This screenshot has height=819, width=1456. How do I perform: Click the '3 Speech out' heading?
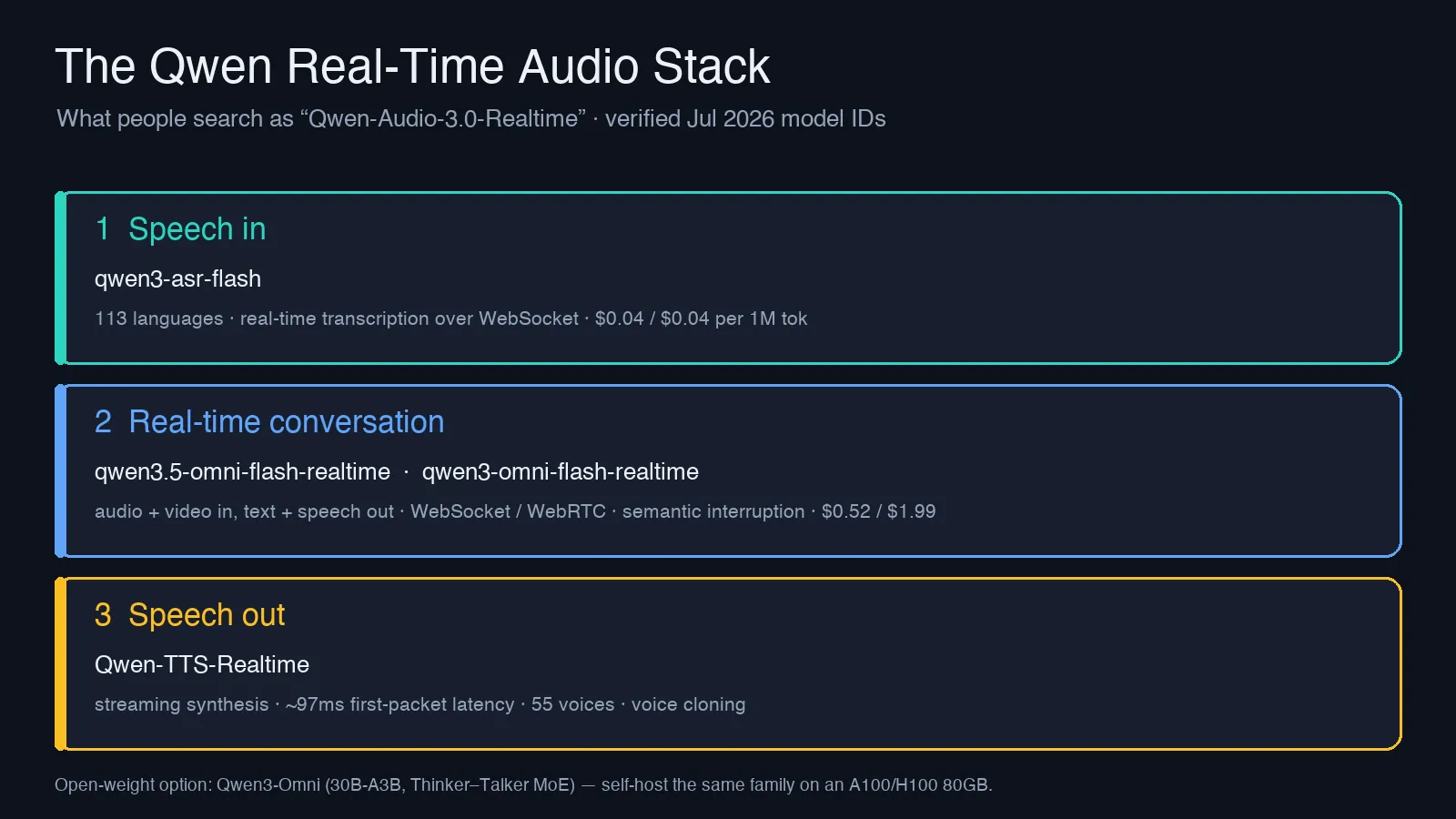tap(189, 615)
